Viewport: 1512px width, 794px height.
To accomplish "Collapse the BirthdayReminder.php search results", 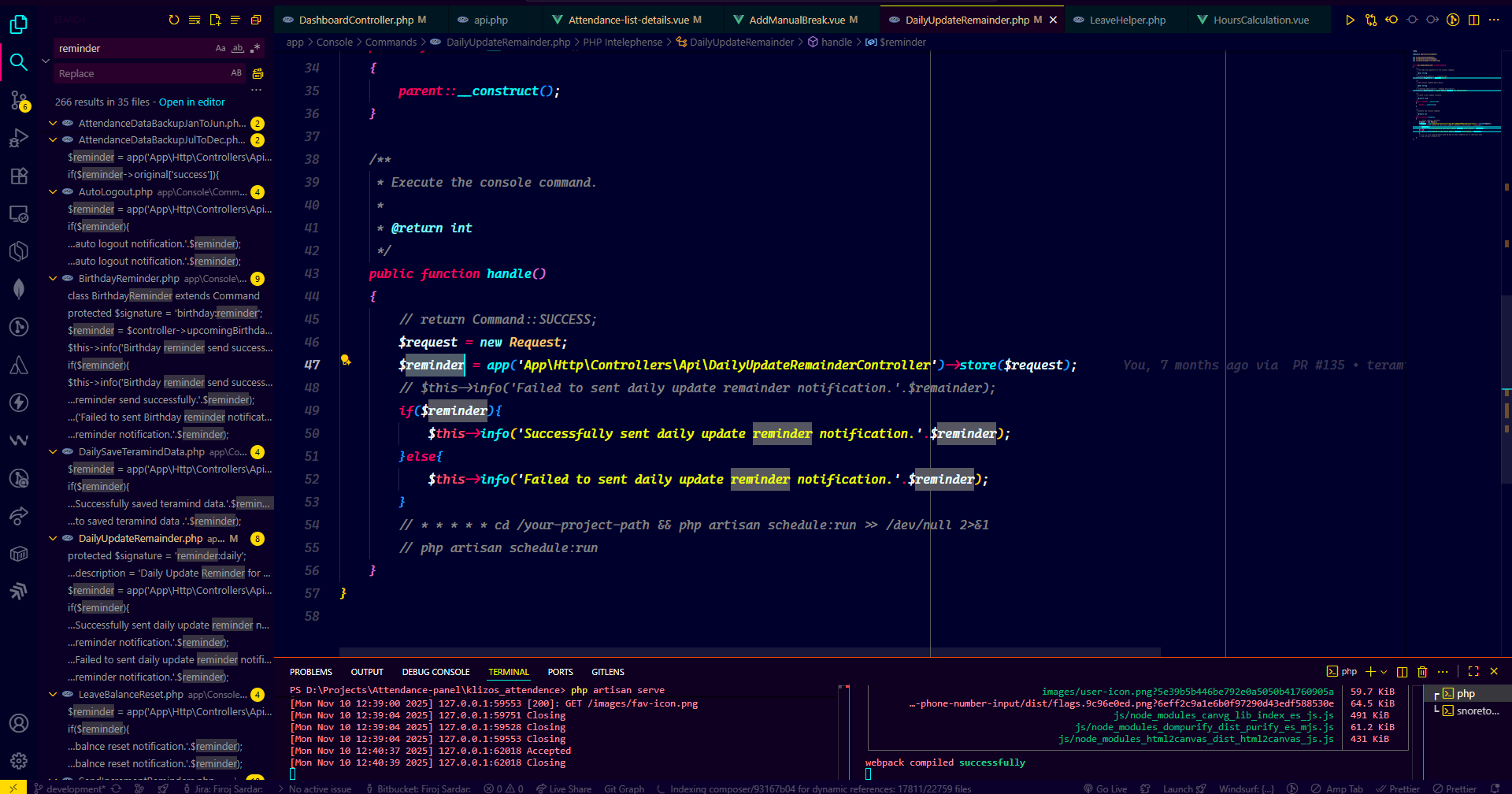I will (x=53, y=279).
